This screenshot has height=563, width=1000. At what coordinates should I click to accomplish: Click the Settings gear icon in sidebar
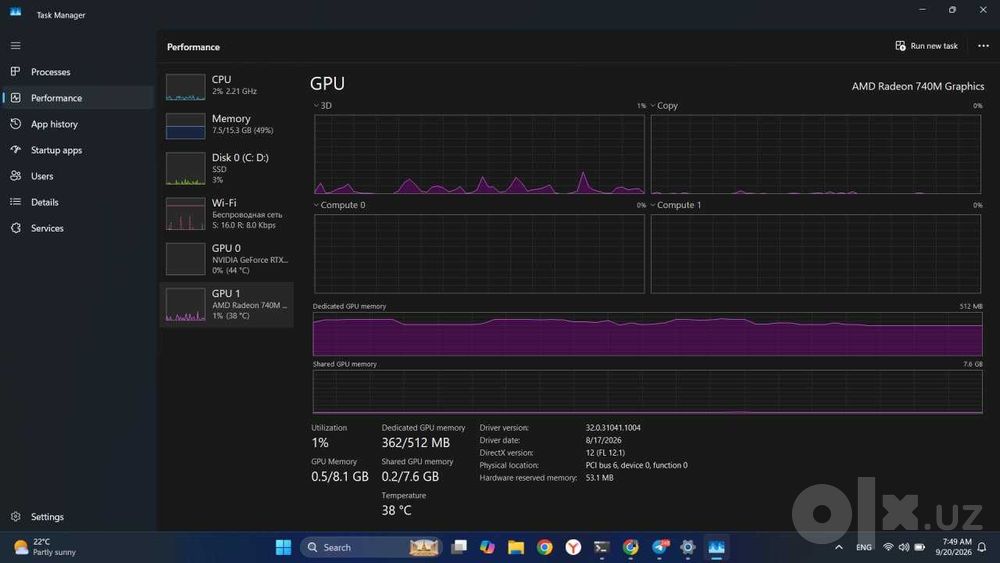(x=15, y=516)
